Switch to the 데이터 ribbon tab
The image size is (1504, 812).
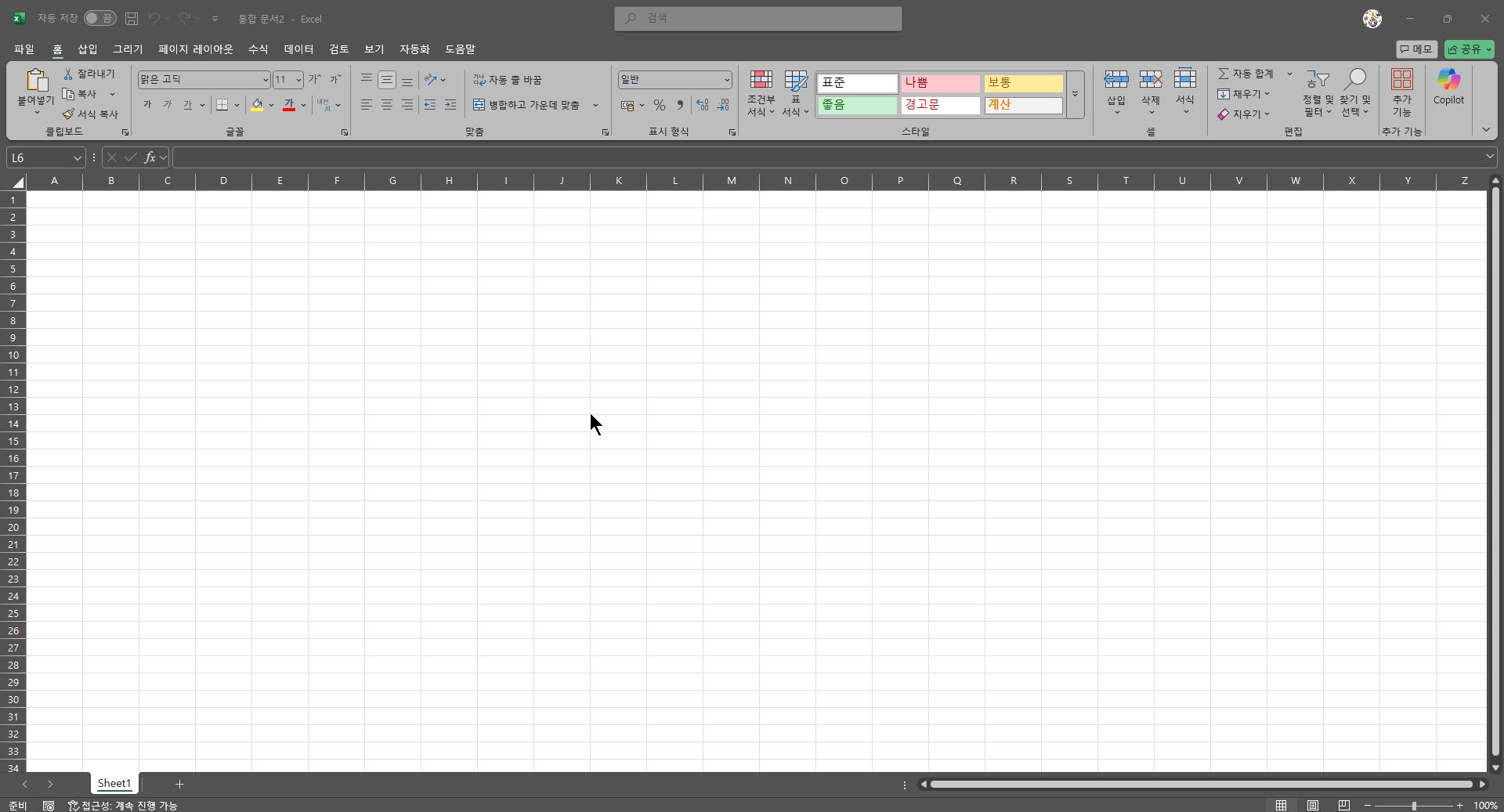click(298, 49)
